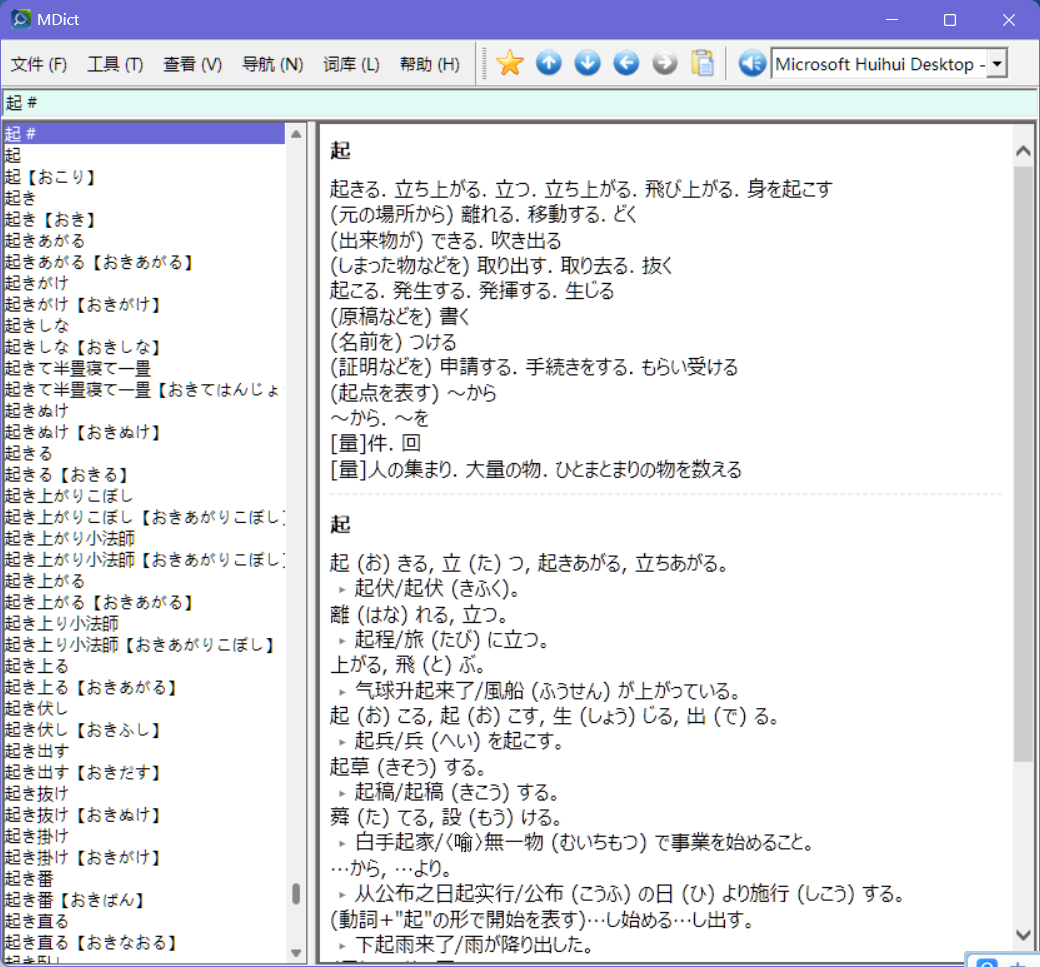Go to next entry with down arrow

tap(587, 64)
